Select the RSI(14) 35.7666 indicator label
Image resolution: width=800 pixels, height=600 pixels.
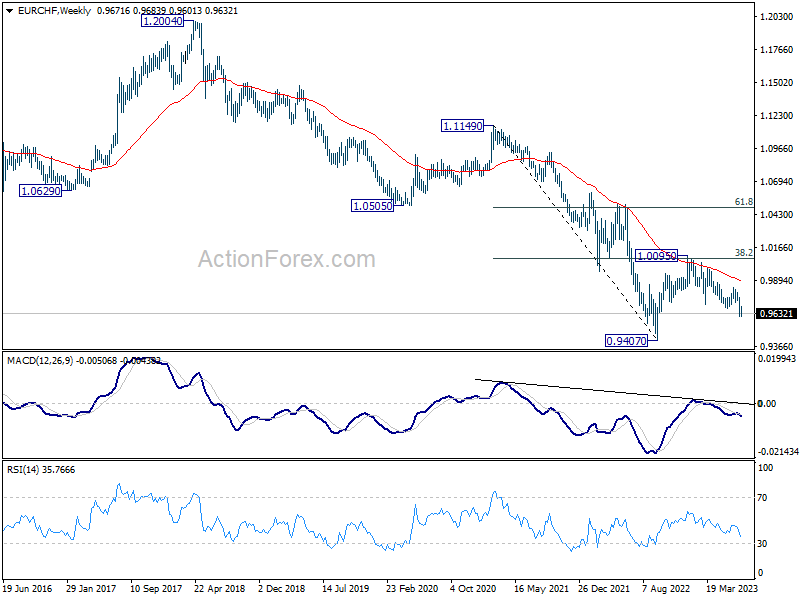[x=41, y=469]
